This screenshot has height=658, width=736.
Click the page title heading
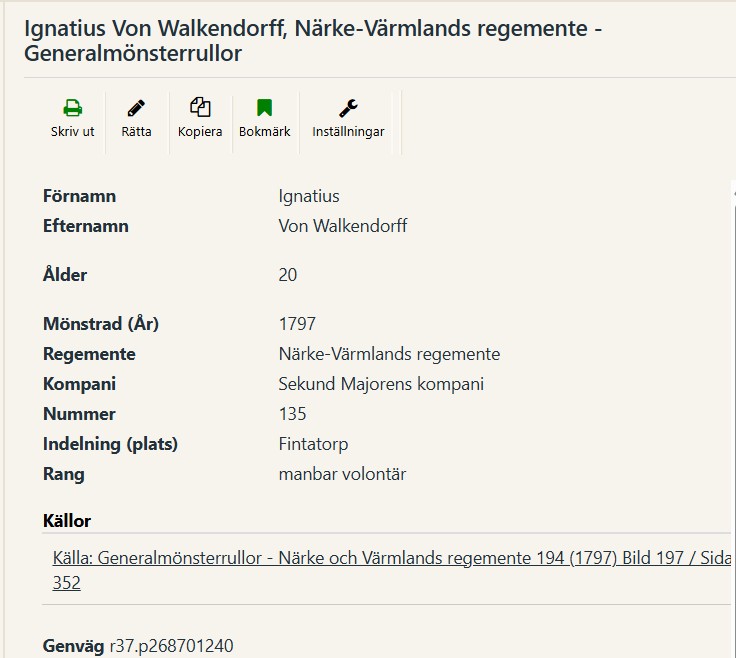pos(312,40)
